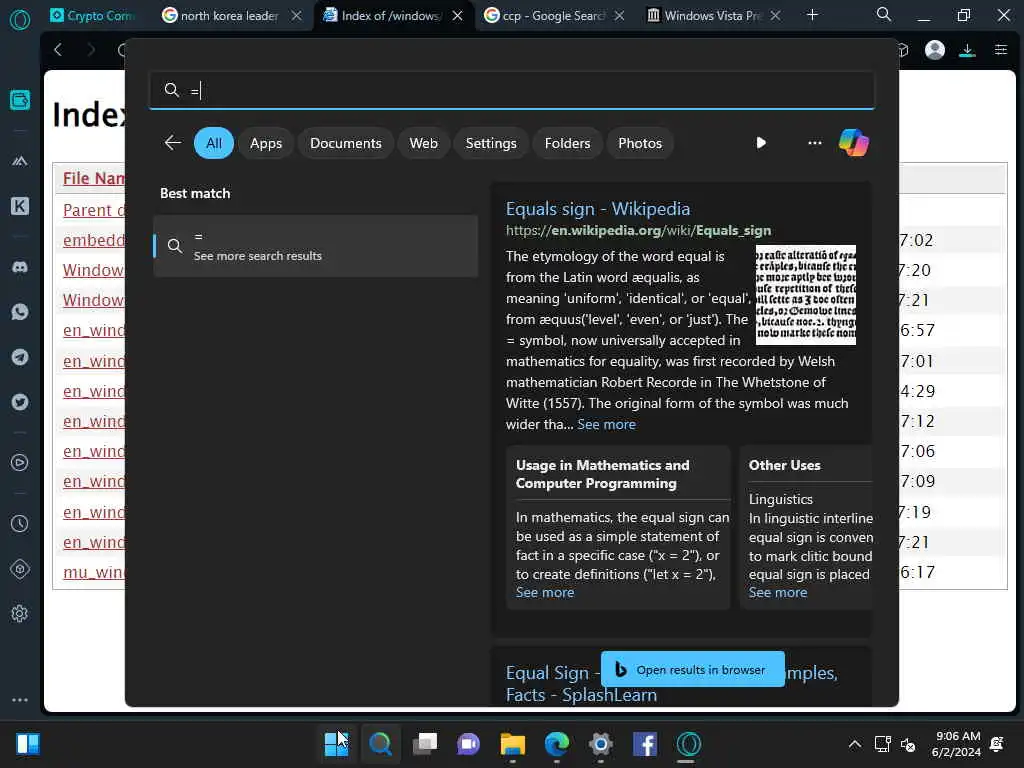Open the notification bell on the taskbar
This screenshot has width=1024, height=768.
click(x=997, y=743)
